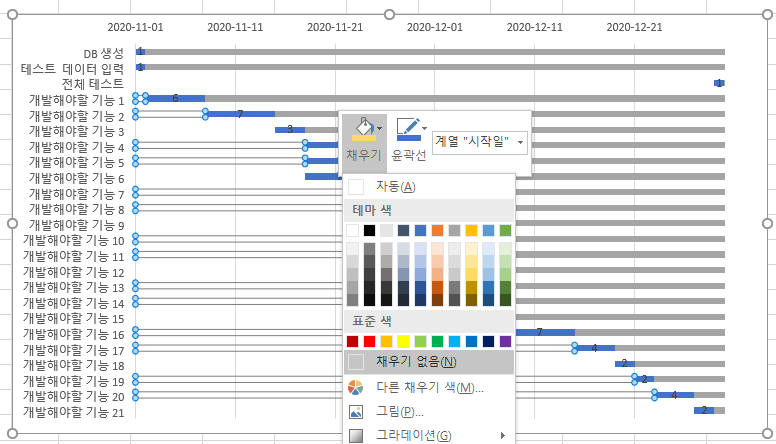Select the DB 생성 category label

click(103, 53)
